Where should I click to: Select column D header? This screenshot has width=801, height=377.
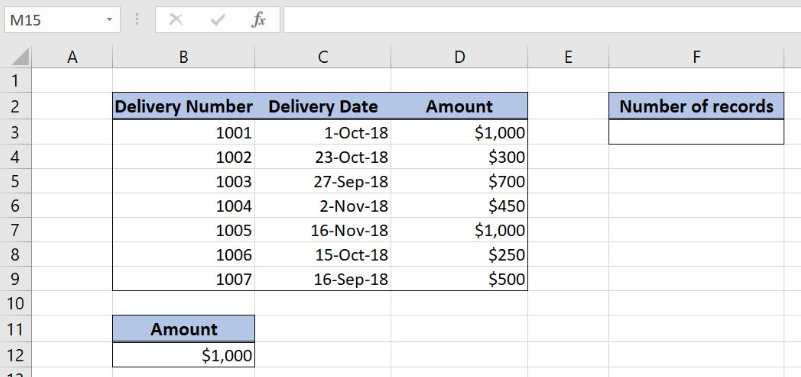tap(459, 57)
